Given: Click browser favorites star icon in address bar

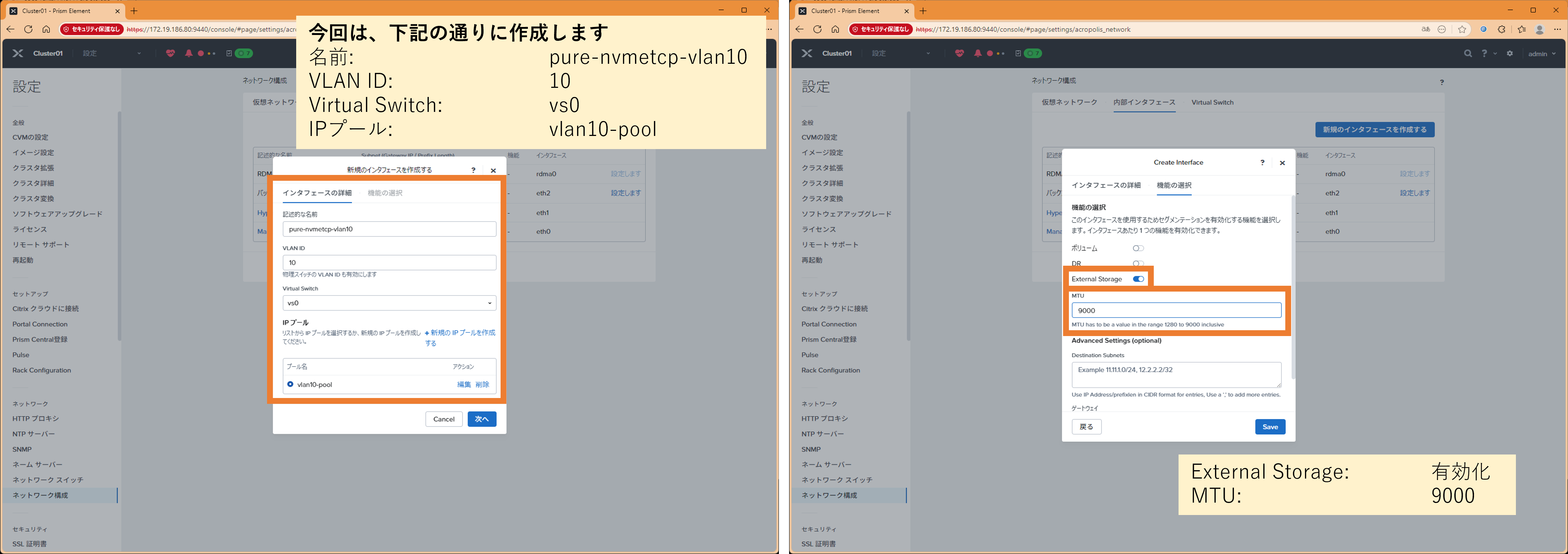Looking at the screenshot, I should [1462, 29].
